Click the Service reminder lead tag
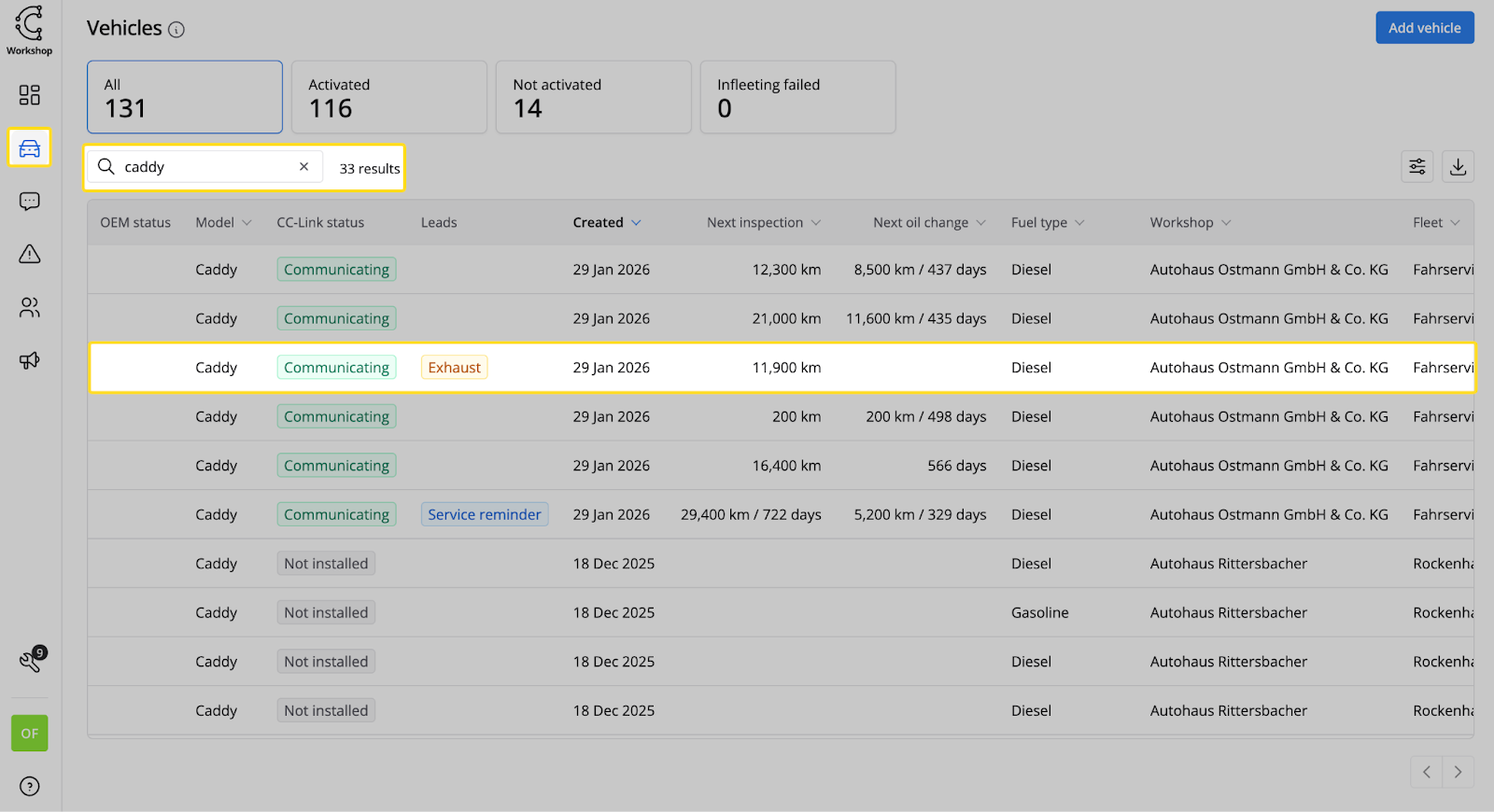This screenshot has width=1494, height=812. [x=484, y=515]
